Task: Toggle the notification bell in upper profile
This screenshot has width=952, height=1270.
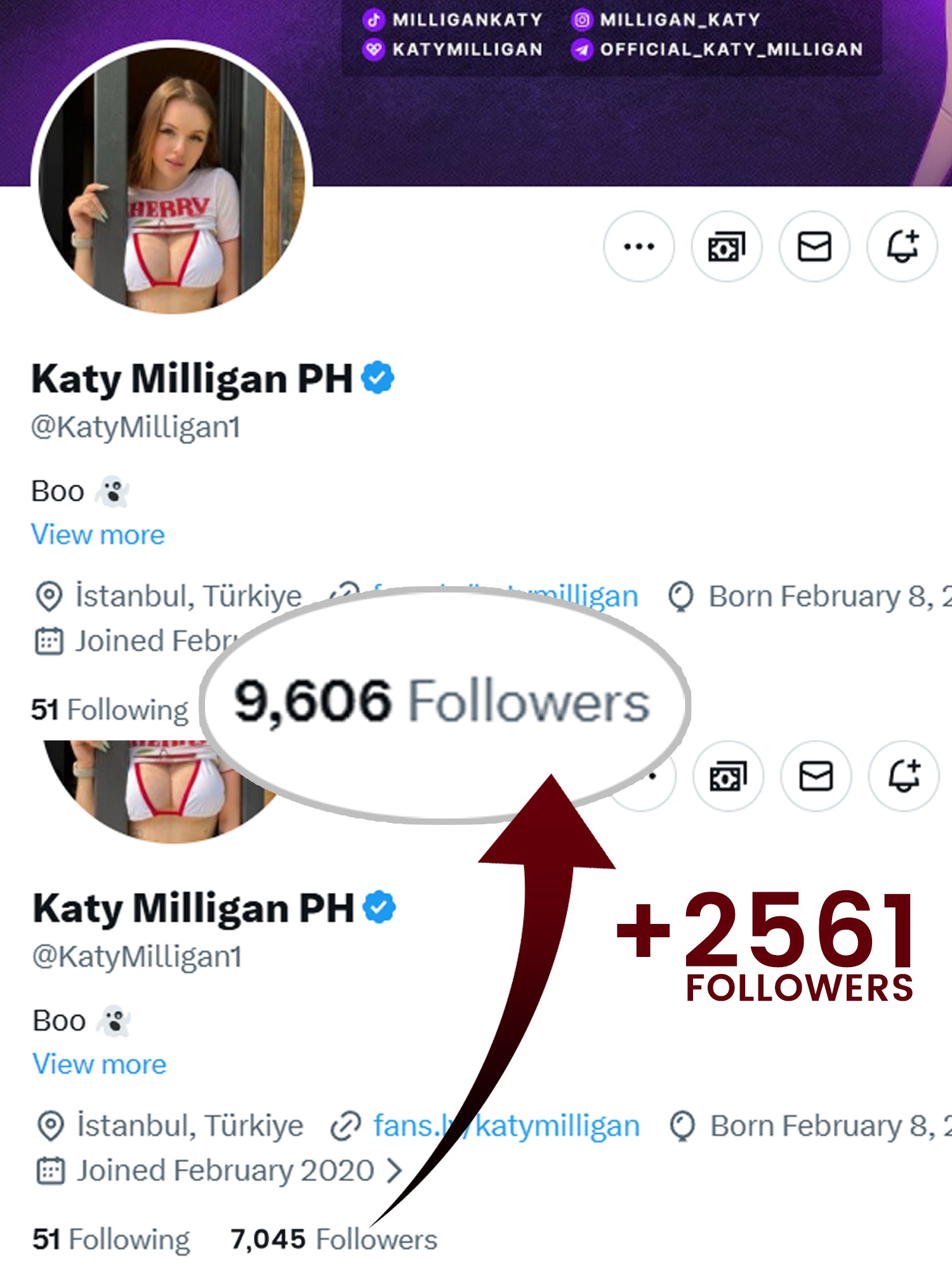Action: (902, 246)
